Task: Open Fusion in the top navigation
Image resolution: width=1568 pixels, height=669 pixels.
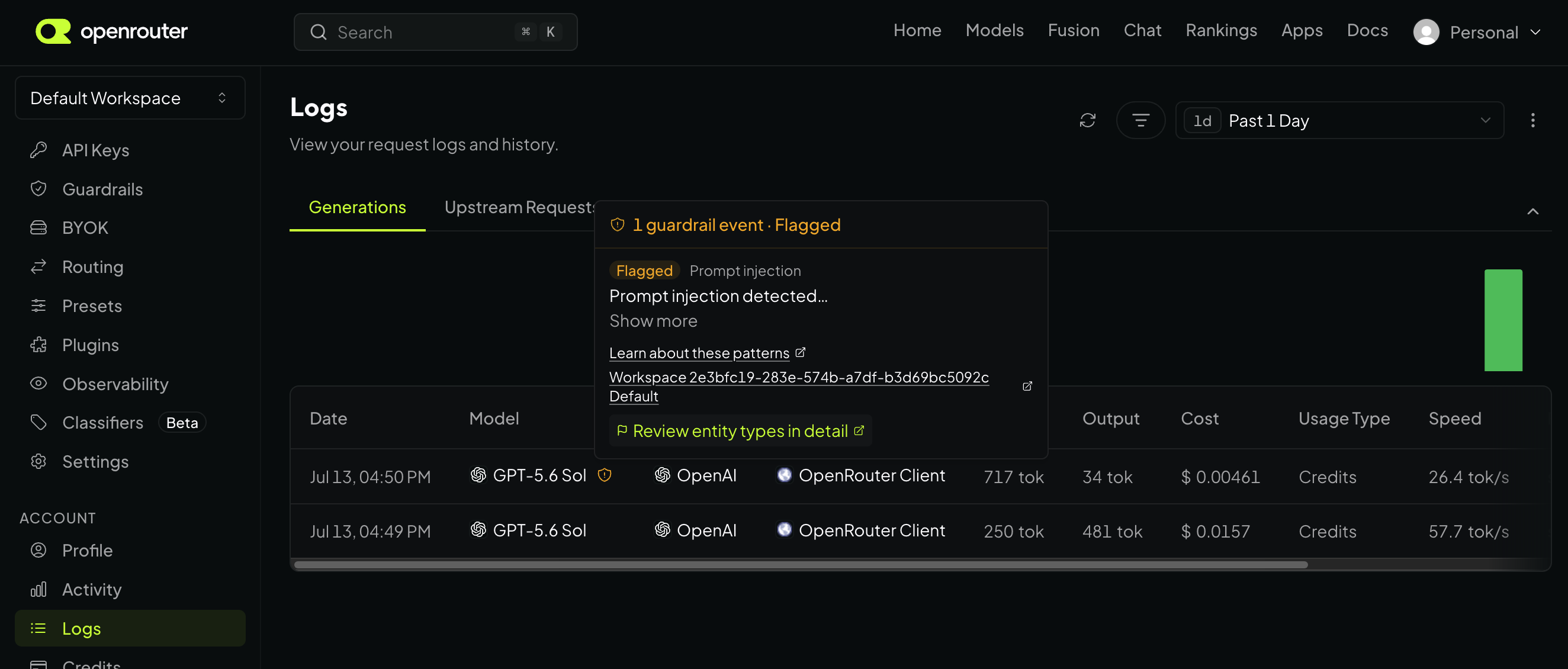Action: (x=1073, y=30)
